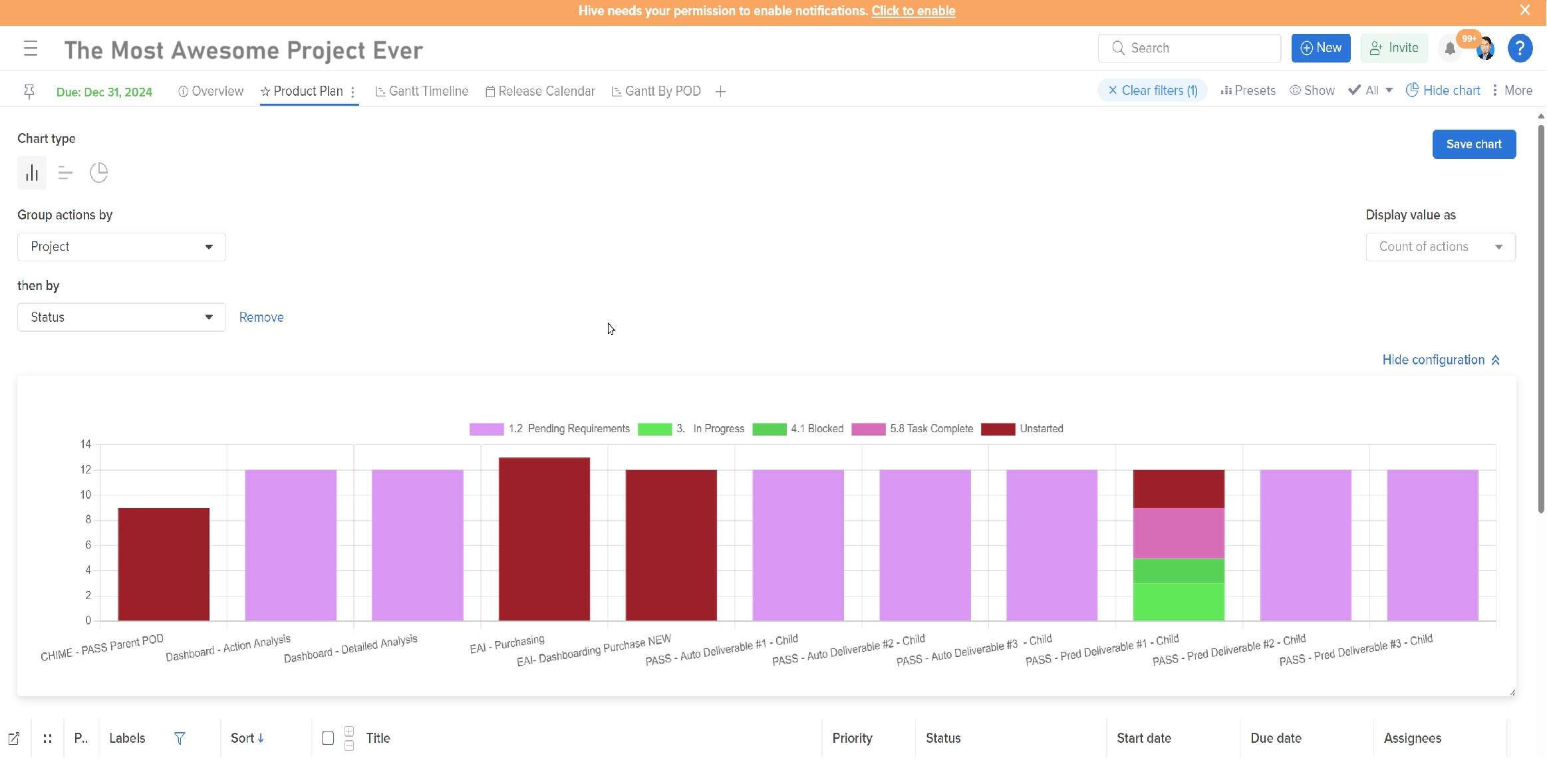This screenshot has height=784, width=1547.
Task: Click the search input field
Action: coord(1189,48)
